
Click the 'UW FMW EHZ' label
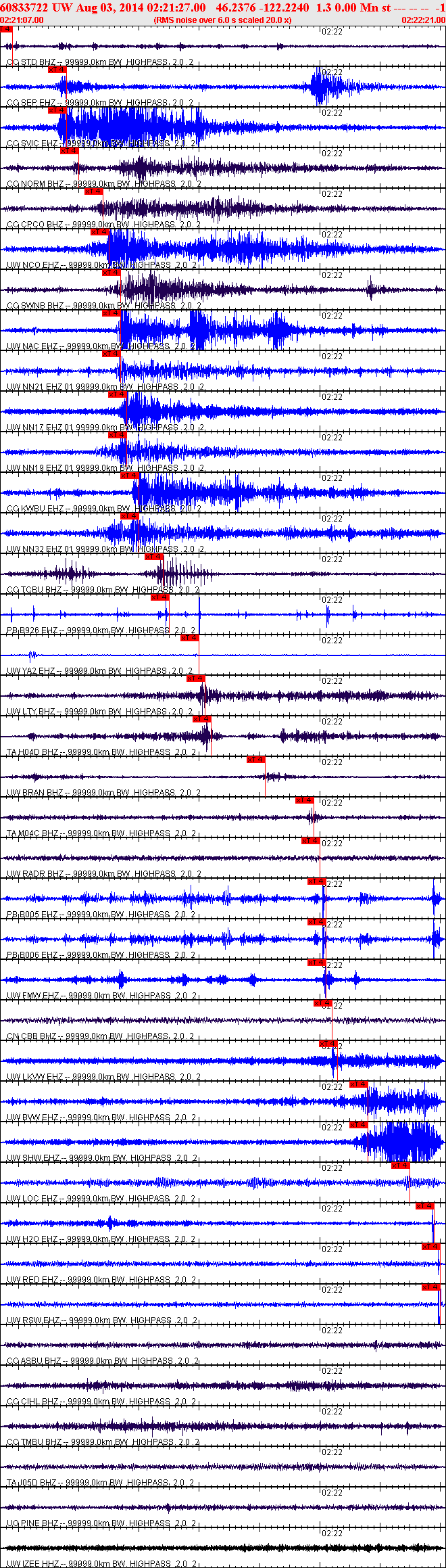[33, 996]
